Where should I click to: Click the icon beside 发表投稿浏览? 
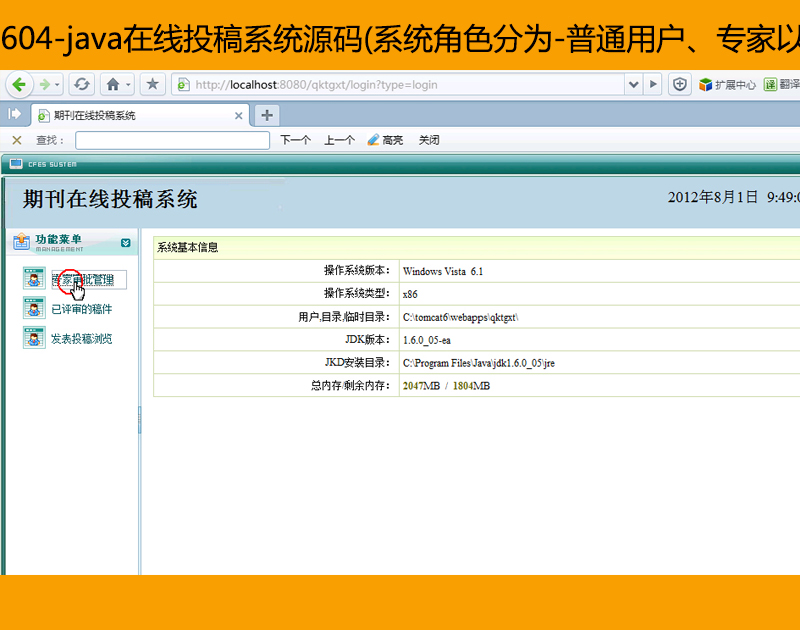[34, 337]
